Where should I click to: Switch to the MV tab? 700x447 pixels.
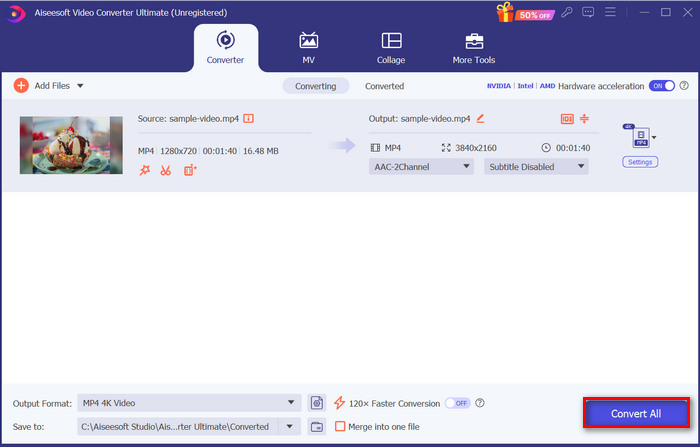[308, 48]
